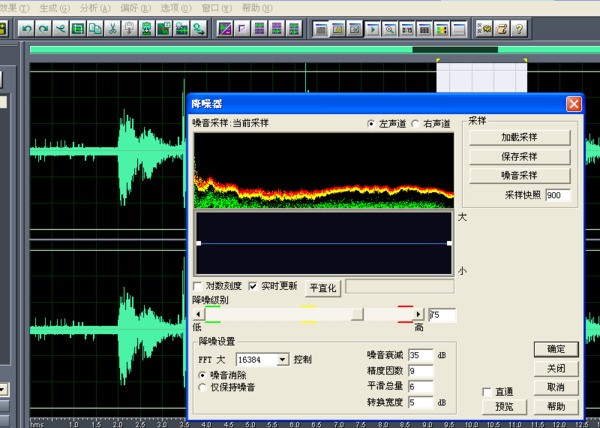This screenshot has height=428, width=600.
Task: Click the help question mark toolbar icon
Action: pyautogui.click(x=520, y=28)
